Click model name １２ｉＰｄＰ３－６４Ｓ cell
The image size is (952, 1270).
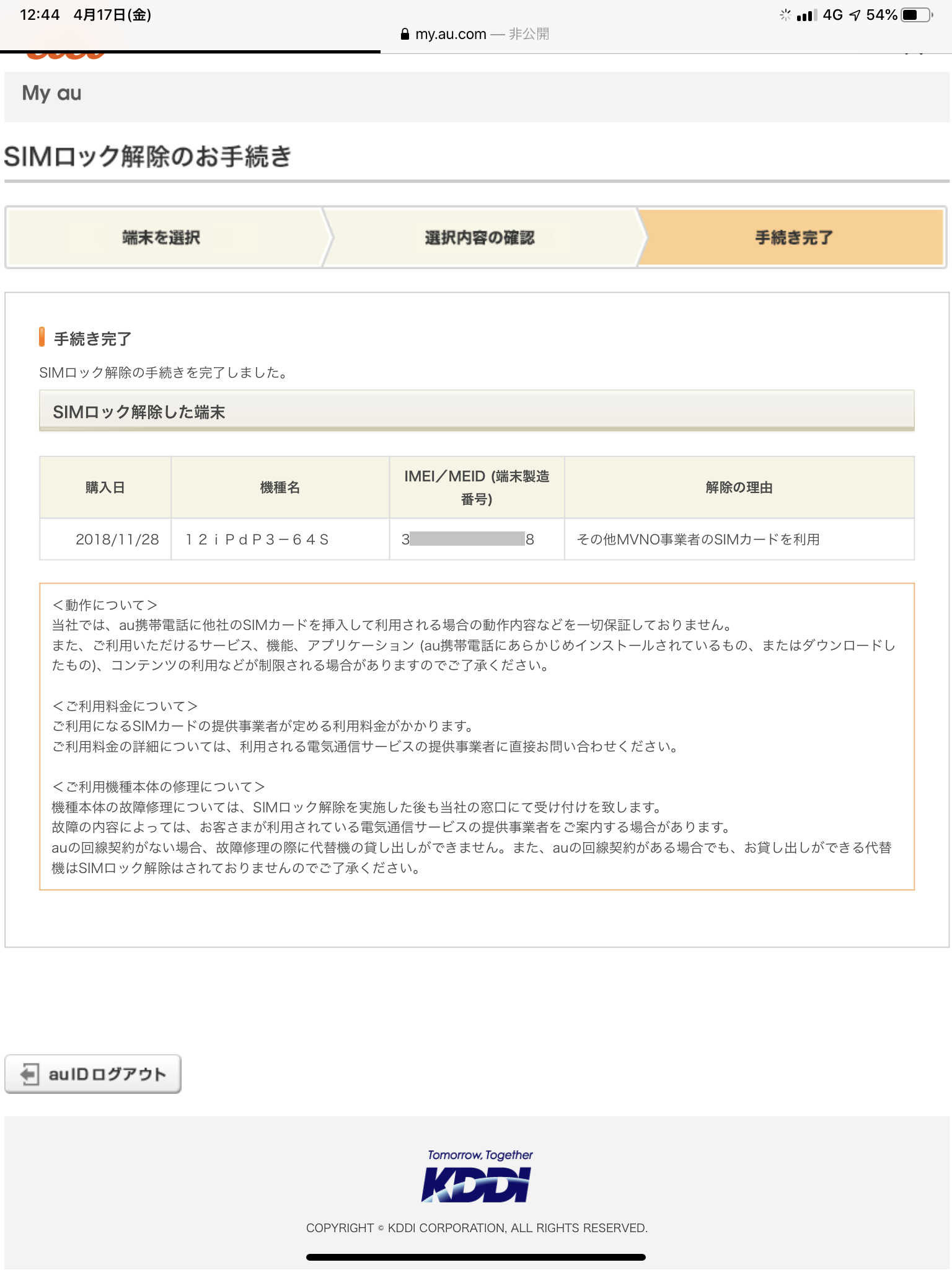pyautogui.click(x=280, y=539)
